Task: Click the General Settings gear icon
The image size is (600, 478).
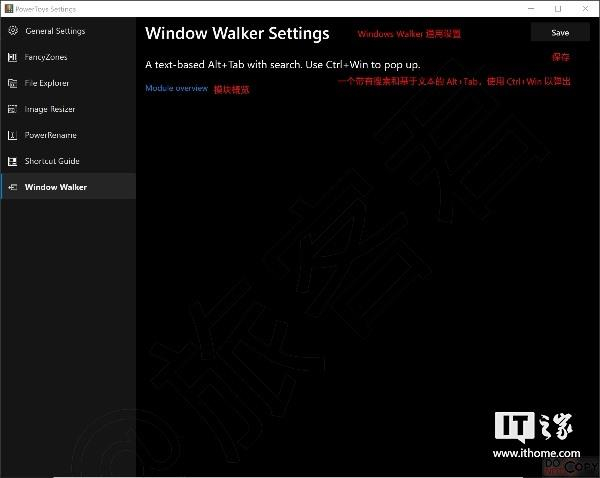Action: coord(13,31)
